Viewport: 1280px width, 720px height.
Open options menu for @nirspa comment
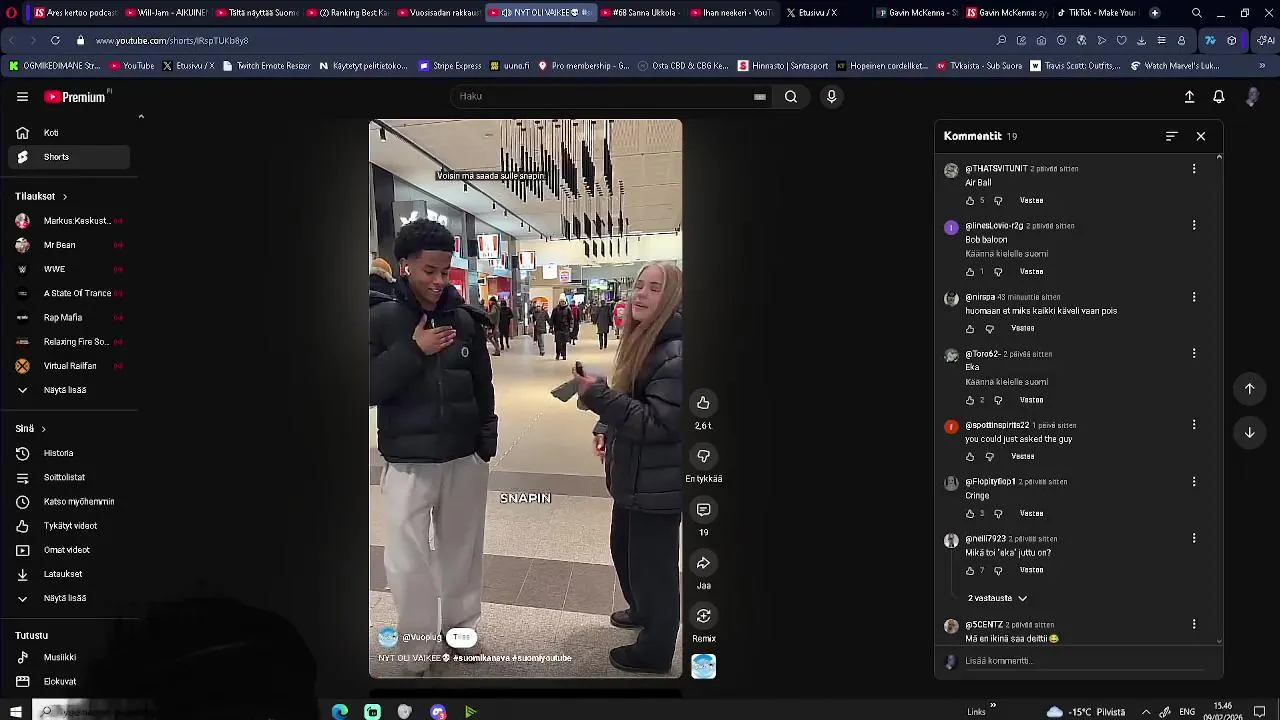[x=1193, y=297]
